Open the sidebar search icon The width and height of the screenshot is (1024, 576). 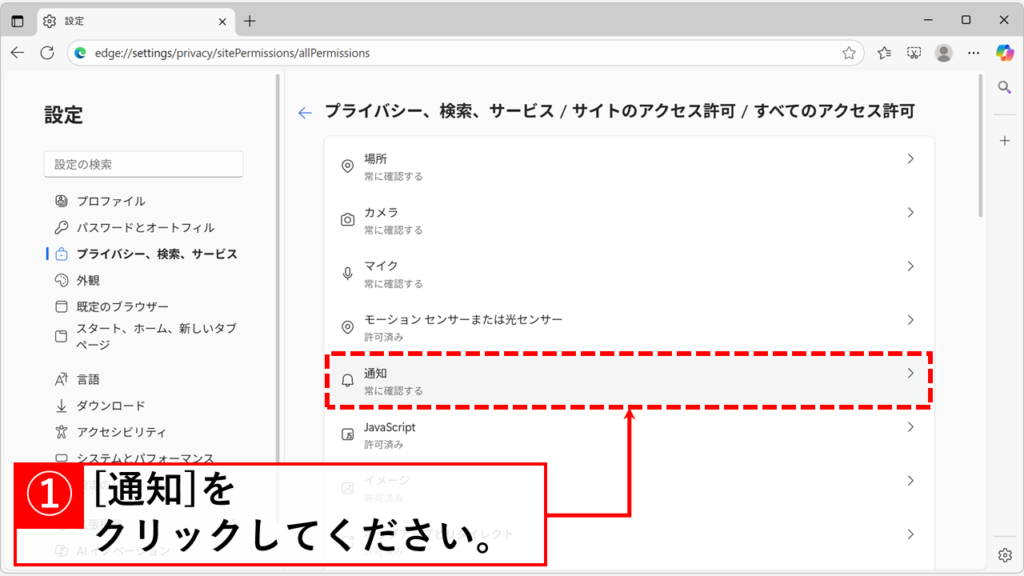pyautogui.click(x=1004, y=87)
